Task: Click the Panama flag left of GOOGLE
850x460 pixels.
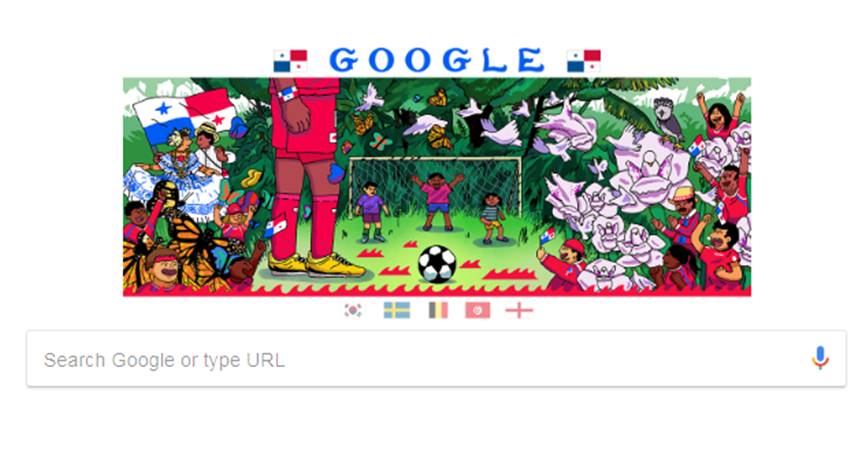Action: [x=291, y=61]
